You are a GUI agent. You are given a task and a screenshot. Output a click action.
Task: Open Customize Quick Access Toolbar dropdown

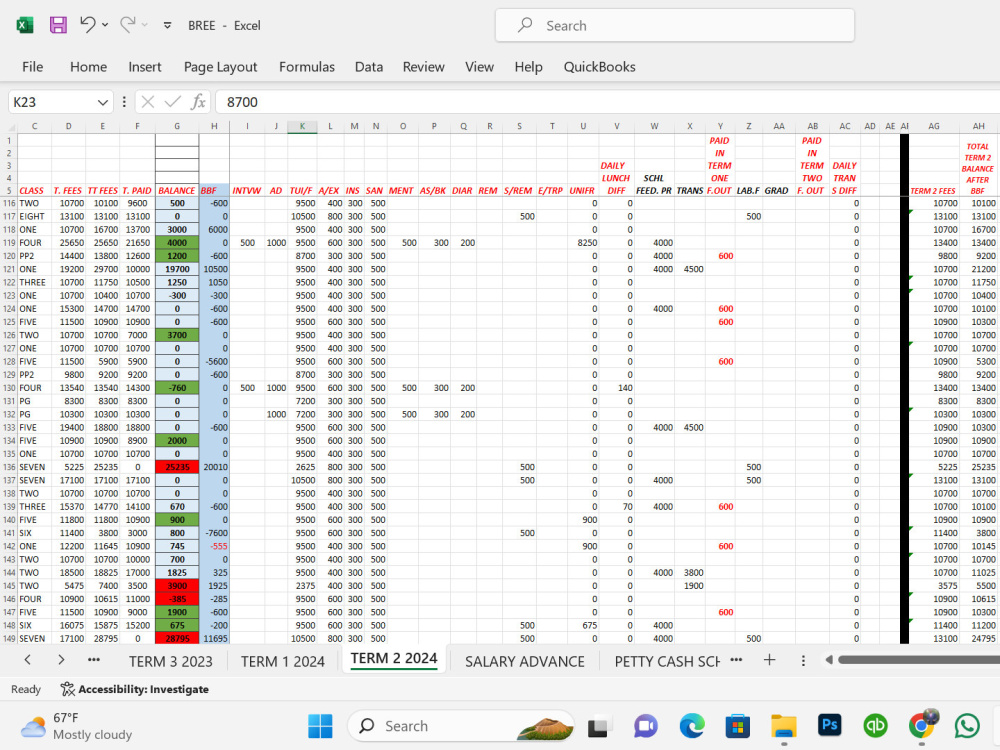click(x=167, y=26)
